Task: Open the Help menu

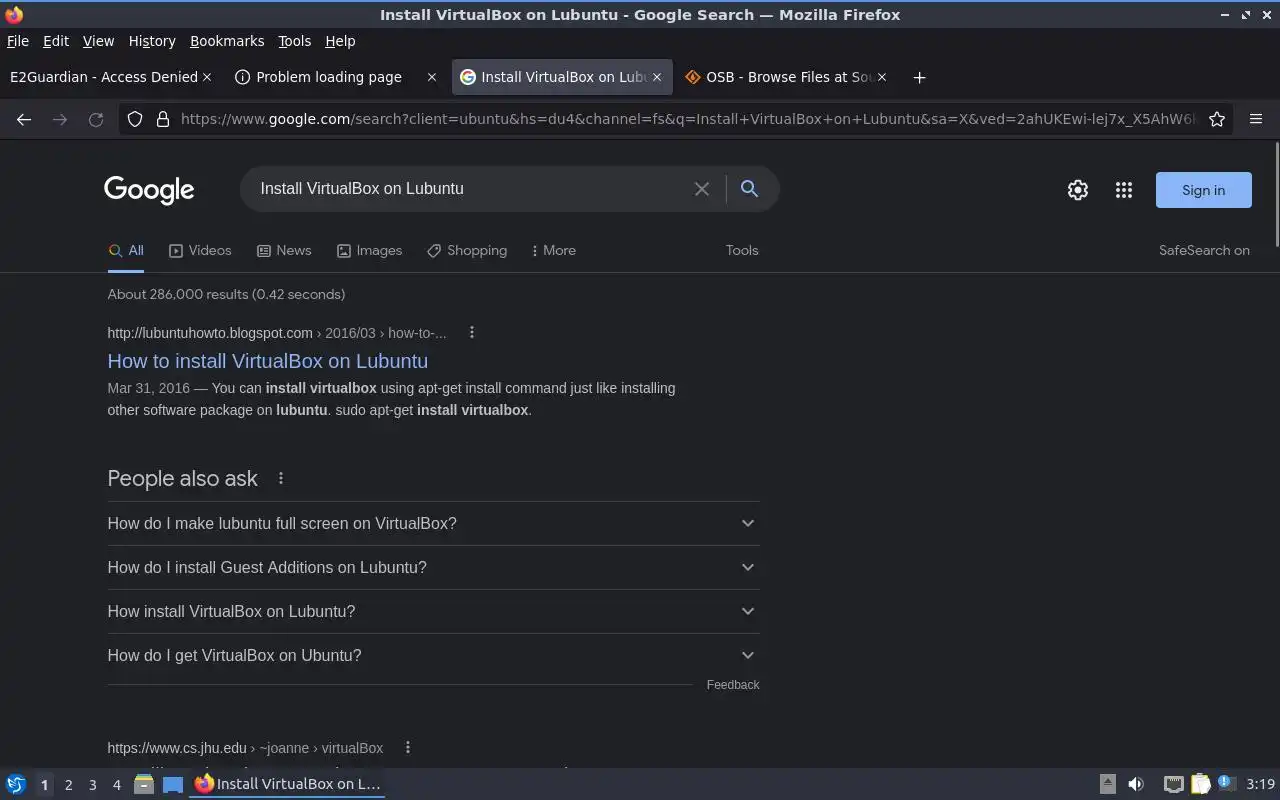Action: coord(340,41)
